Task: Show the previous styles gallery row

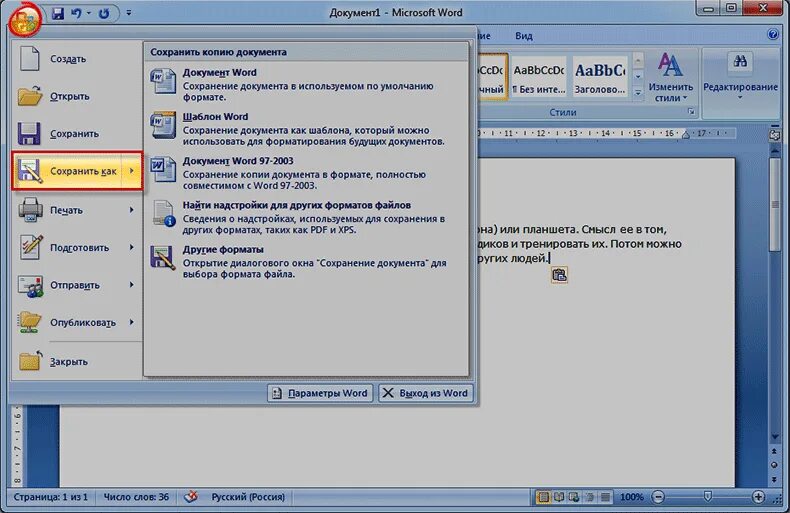Action: [x=638, y=62]
